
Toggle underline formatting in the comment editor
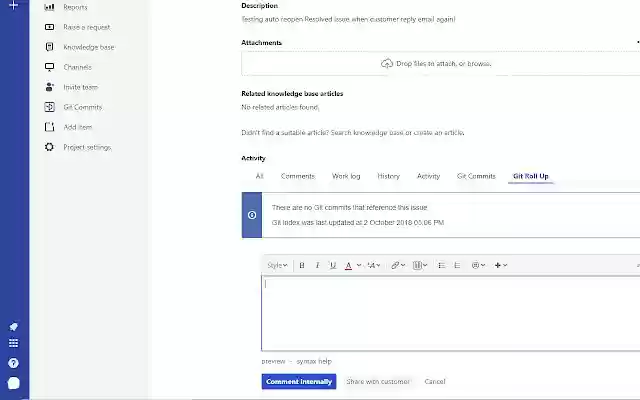[333, 265]
